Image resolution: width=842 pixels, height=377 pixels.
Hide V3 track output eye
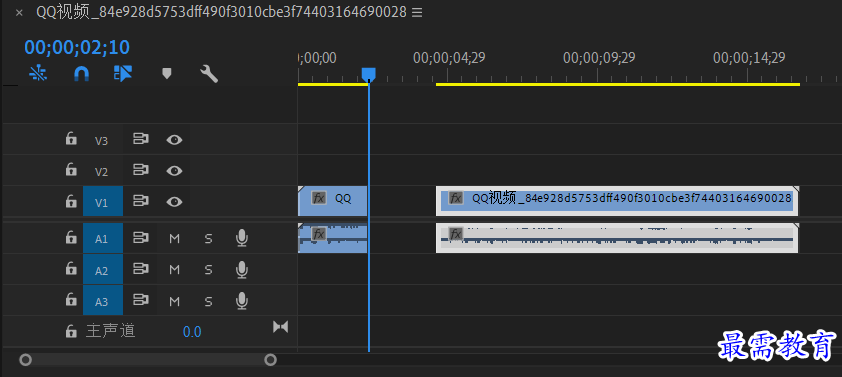pyautogui.click(x=174, y=140)
